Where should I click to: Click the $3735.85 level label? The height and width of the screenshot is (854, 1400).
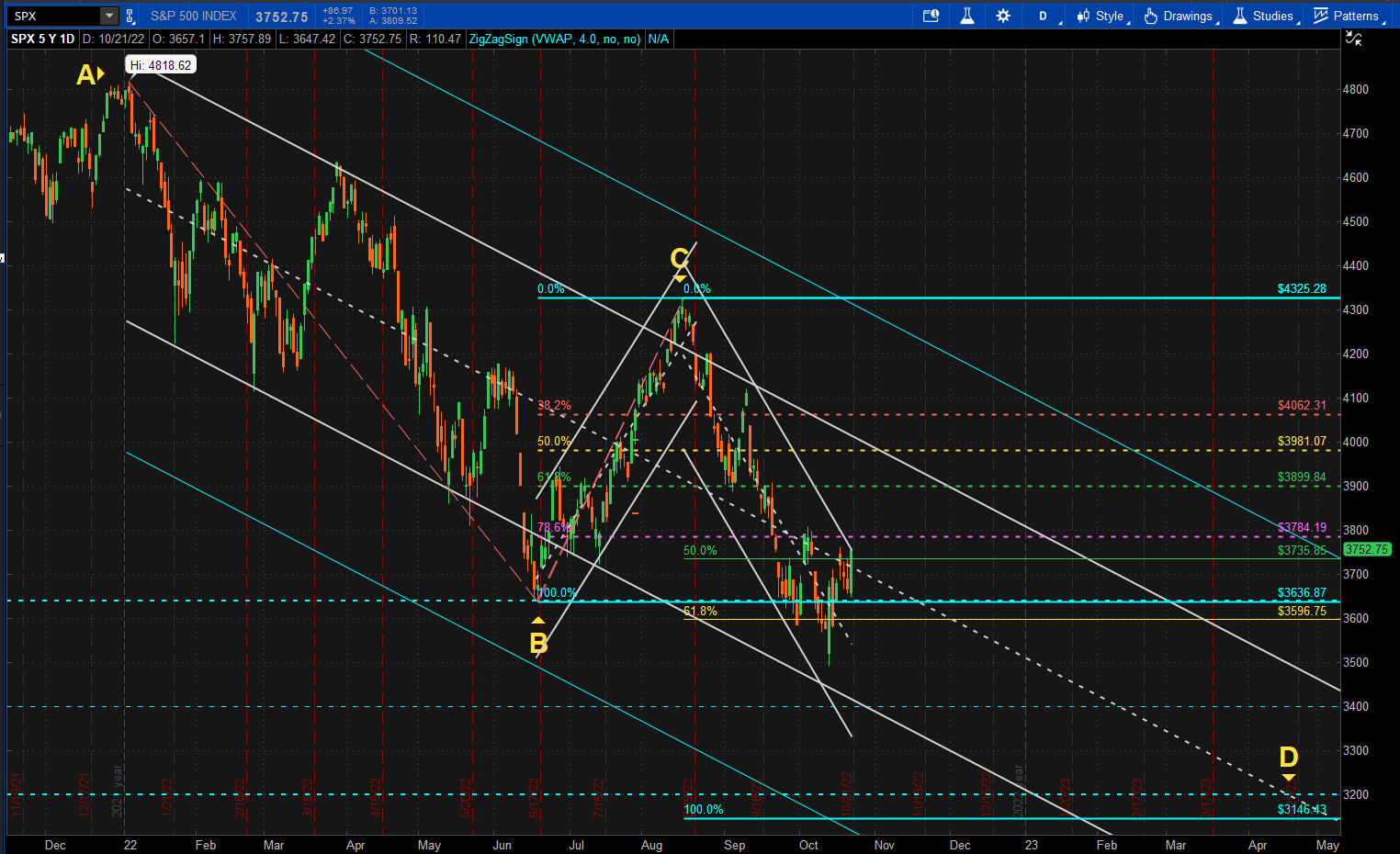point(1302,550)
